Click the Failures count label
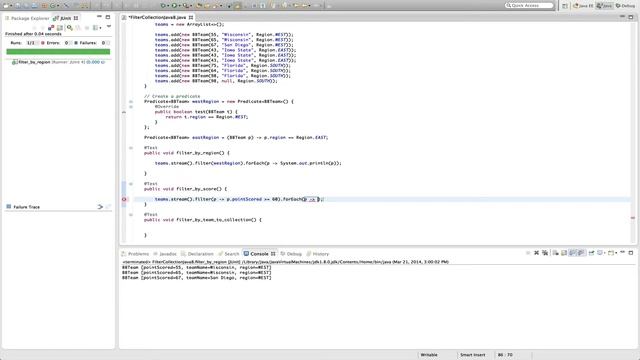Image resolution: width=640 pixels, height=360 pixels. click(x=89, y=43)
